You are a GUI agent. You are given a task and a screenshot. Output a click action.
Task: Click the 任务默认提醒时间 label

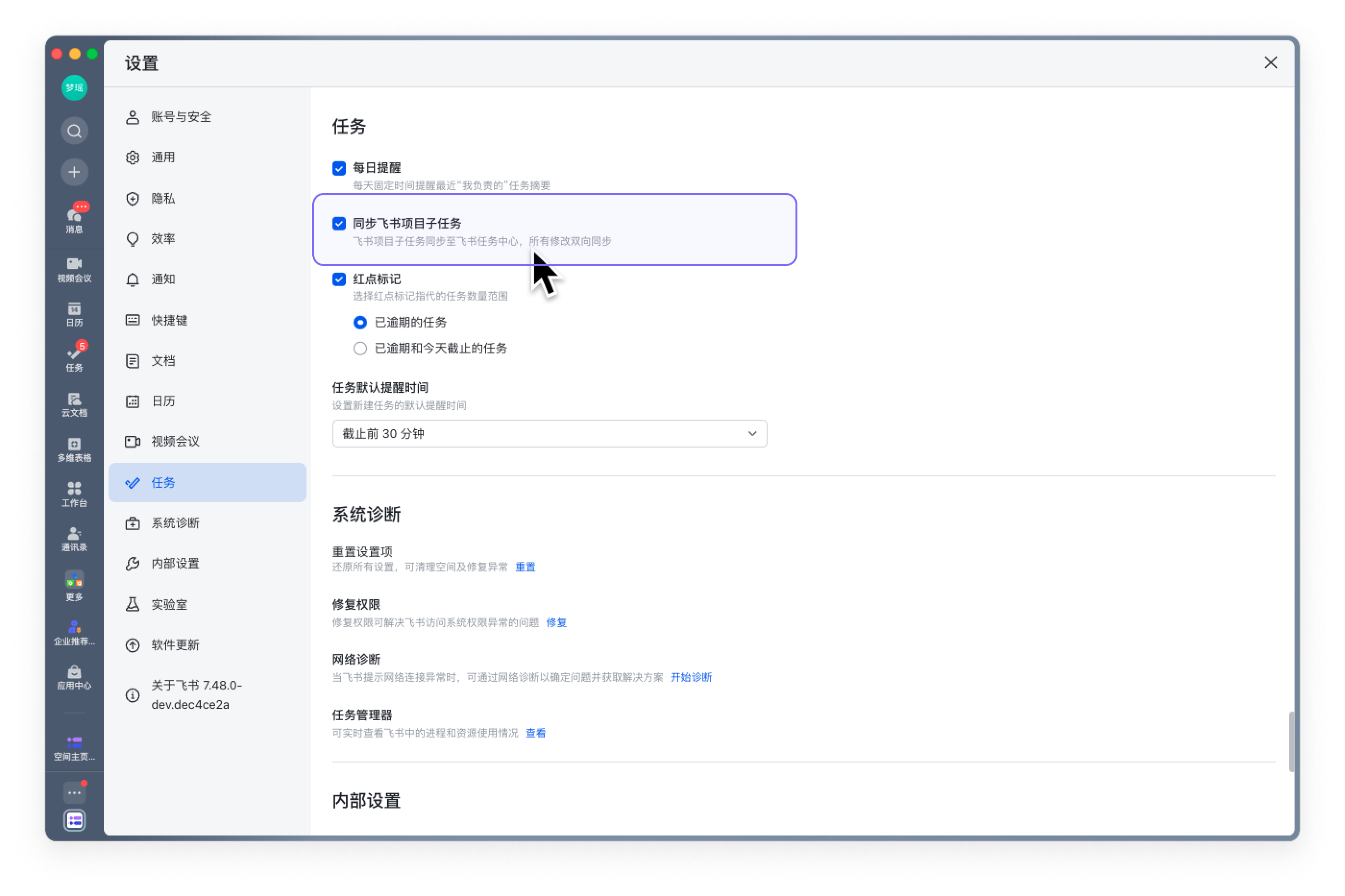[x=380, y=387]
